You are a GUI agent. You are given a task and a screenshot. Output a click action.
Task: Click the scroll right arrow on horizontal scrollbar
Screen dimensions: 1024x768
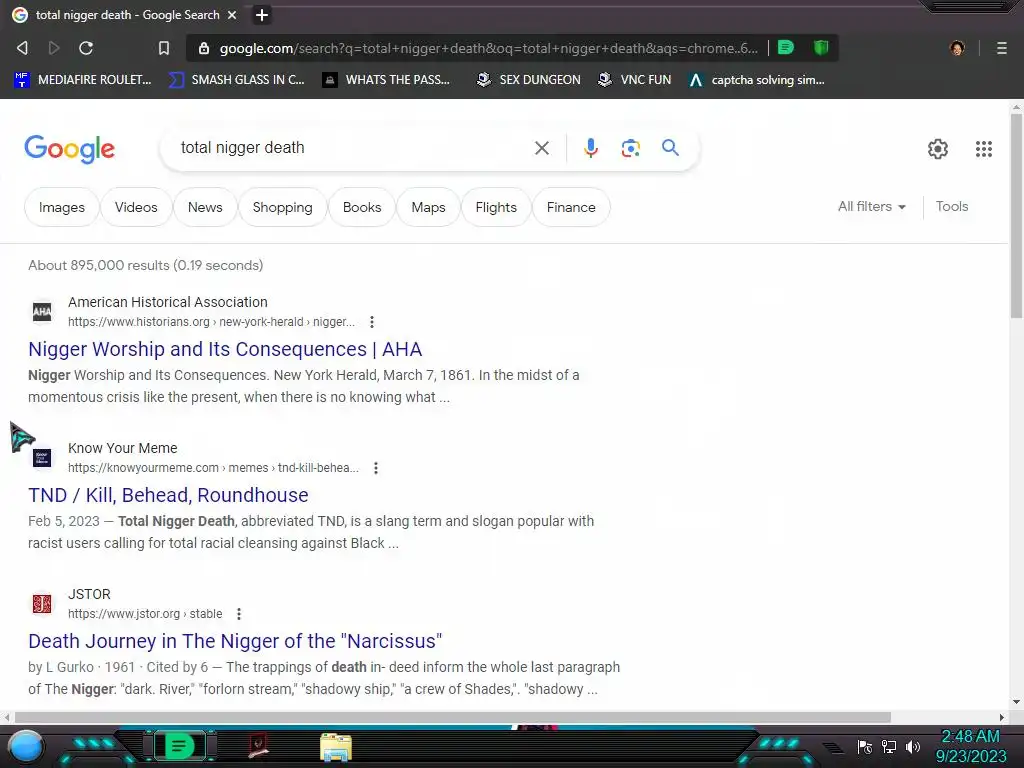tap(1002, 718)
